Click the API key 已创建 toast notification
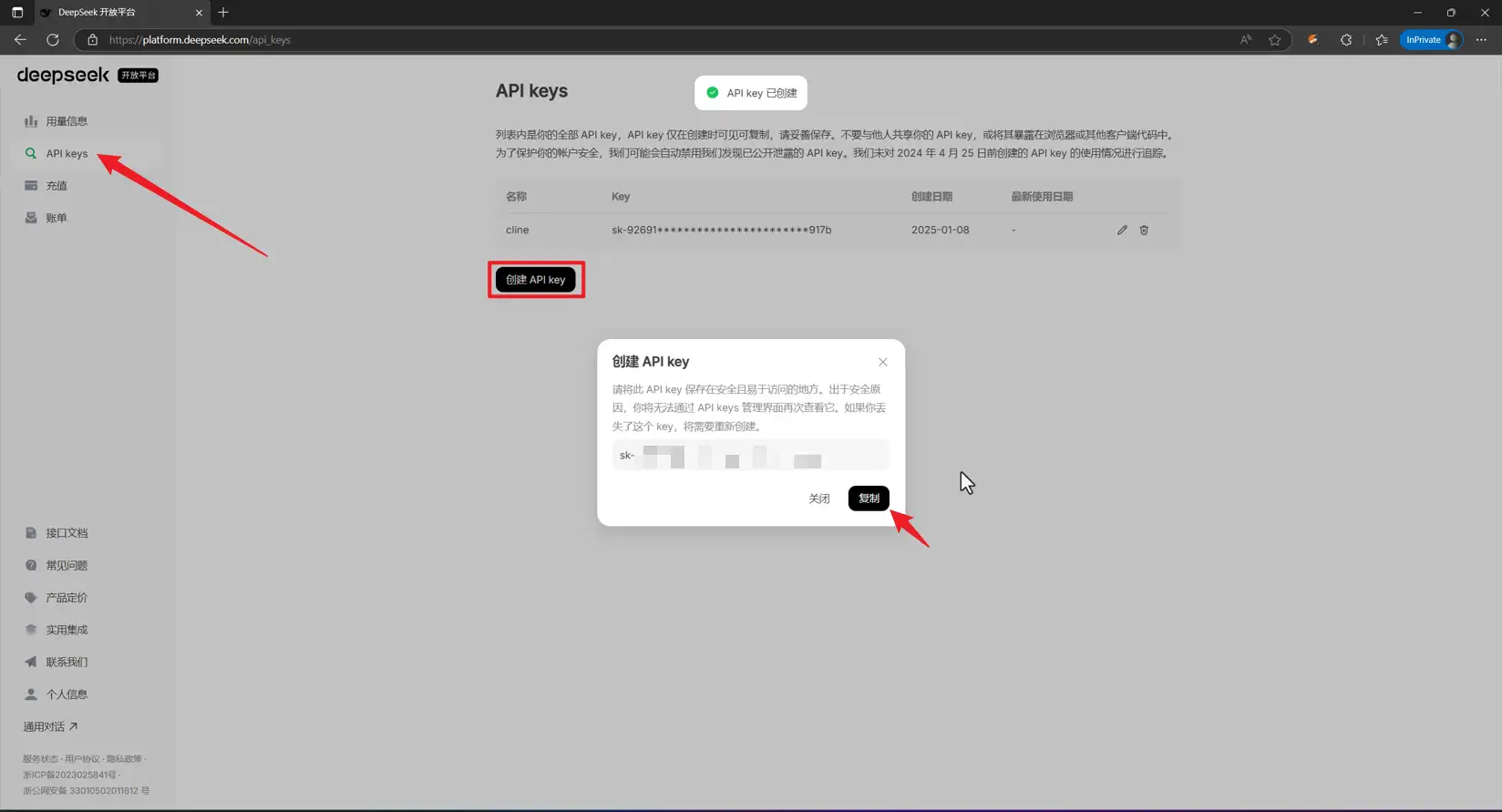Image resolution: width=1502 pixels, height=812 pixels. (751, 93)
